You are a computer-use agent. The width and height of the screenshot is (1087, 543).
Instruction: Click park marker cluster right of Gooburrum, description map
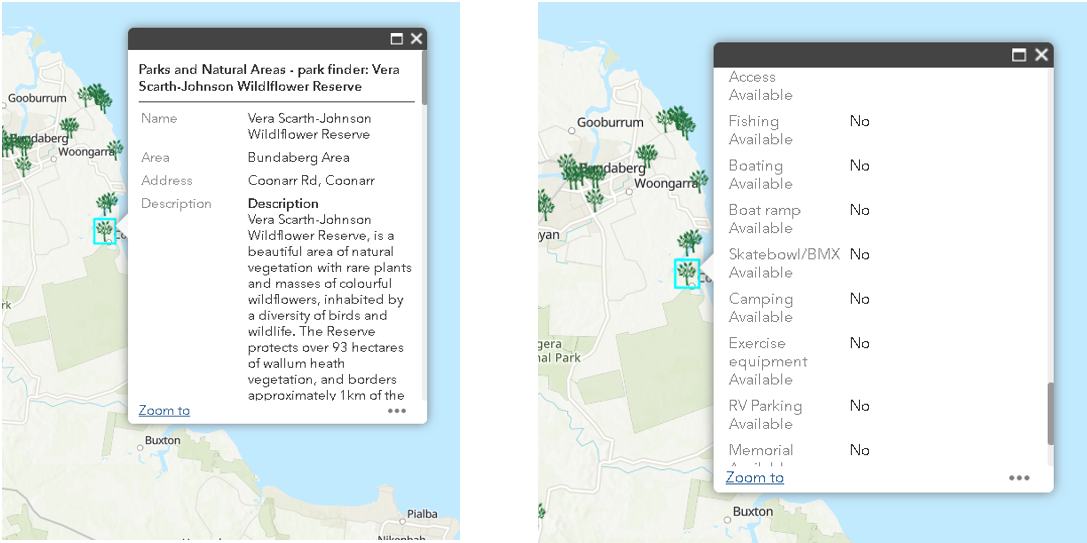click(x=96, y=98)
